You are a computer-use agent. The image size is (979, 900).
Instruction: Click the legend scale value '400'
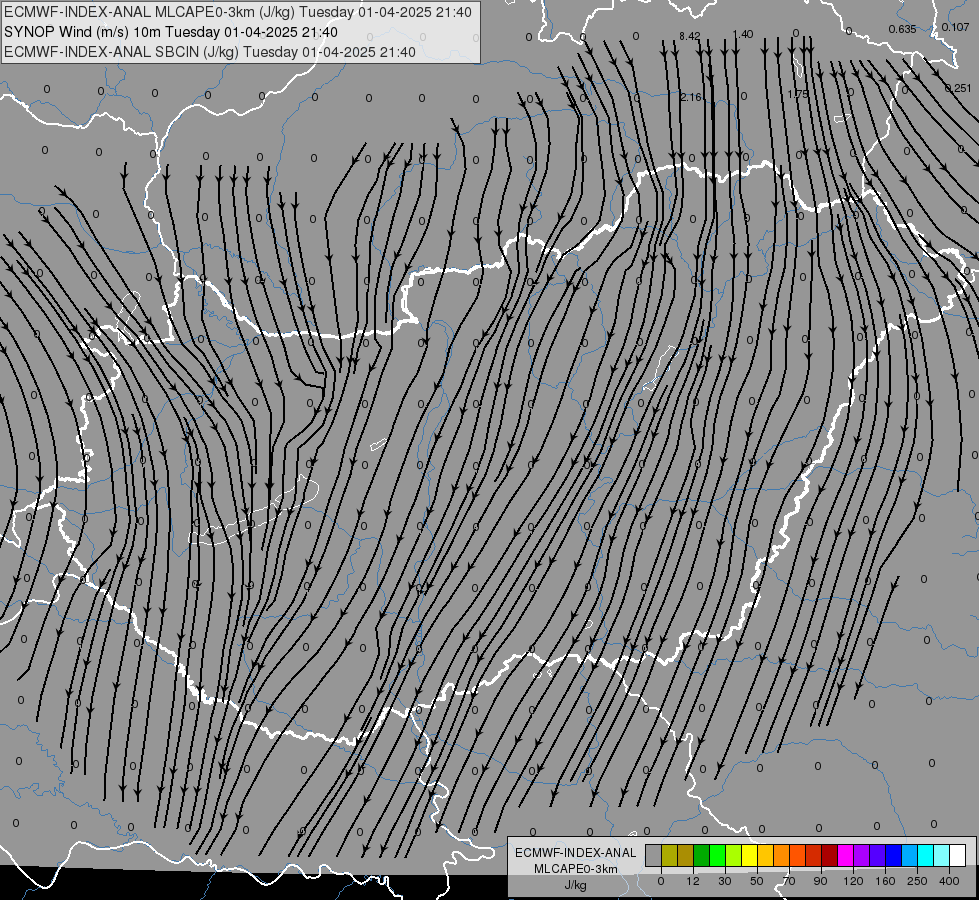coord(949,881)
